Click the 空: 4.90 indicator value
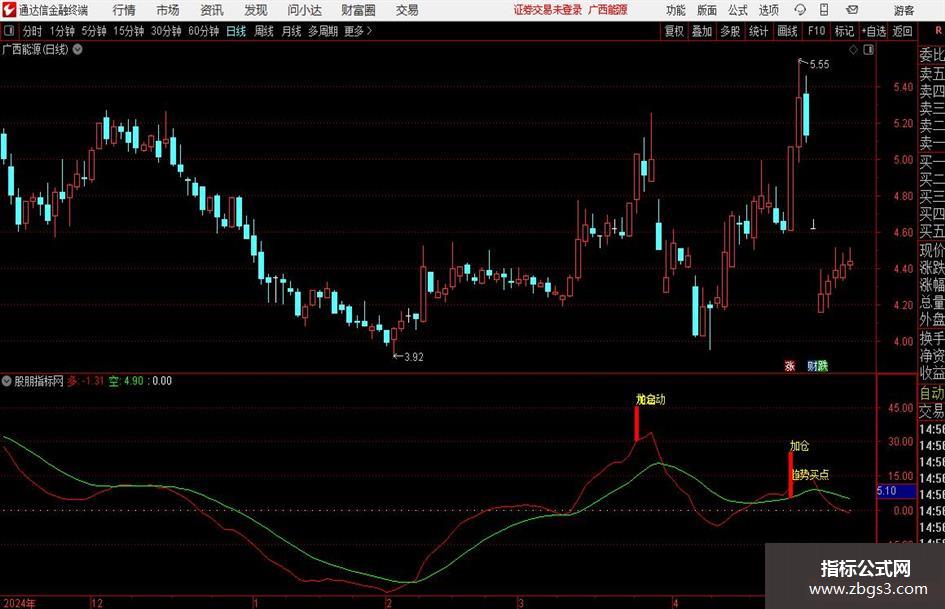The width and height of the screenshot is (945, 609). click(126, 381)
